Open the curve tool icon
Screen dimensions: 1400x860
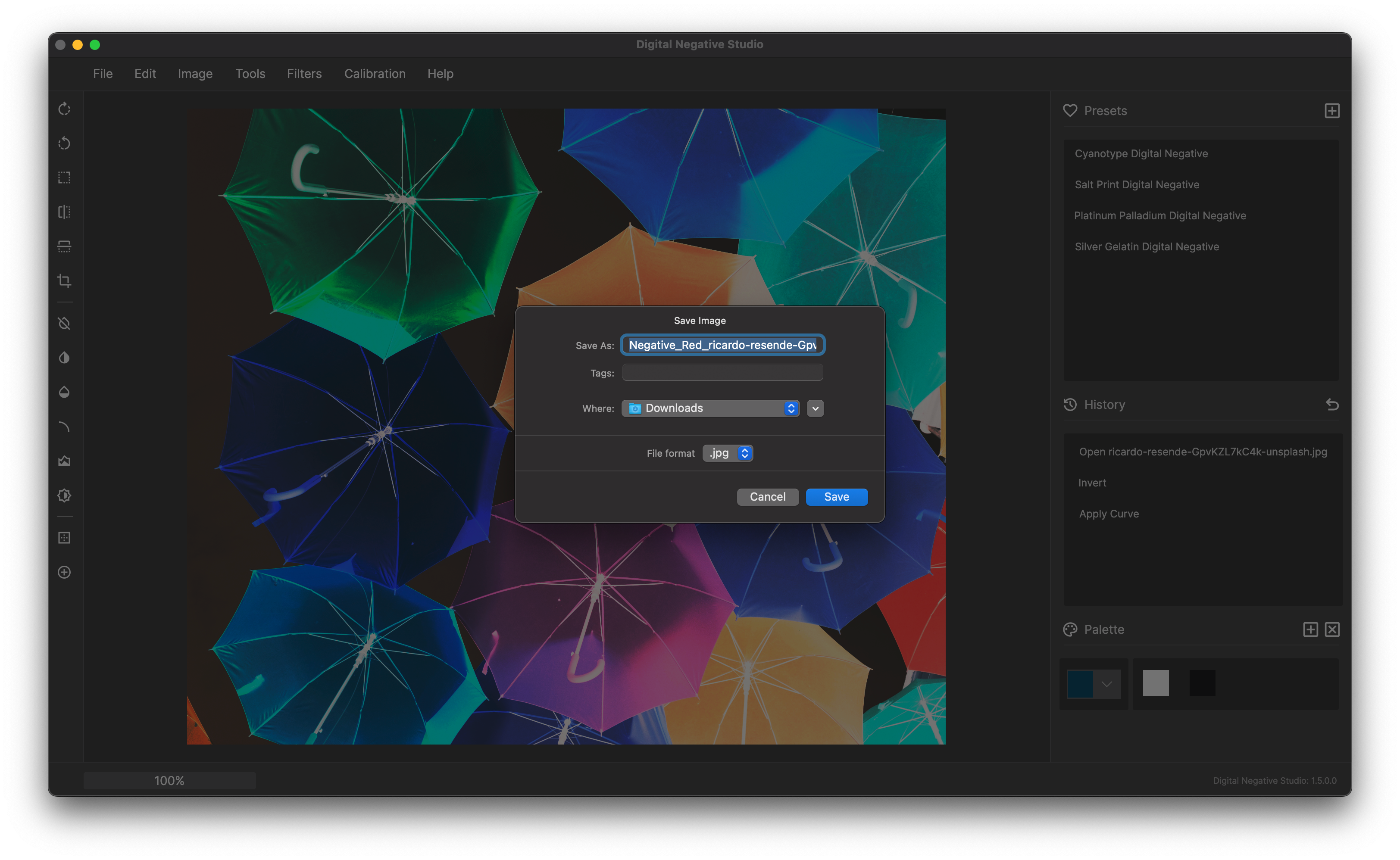[x=64, y=427]
